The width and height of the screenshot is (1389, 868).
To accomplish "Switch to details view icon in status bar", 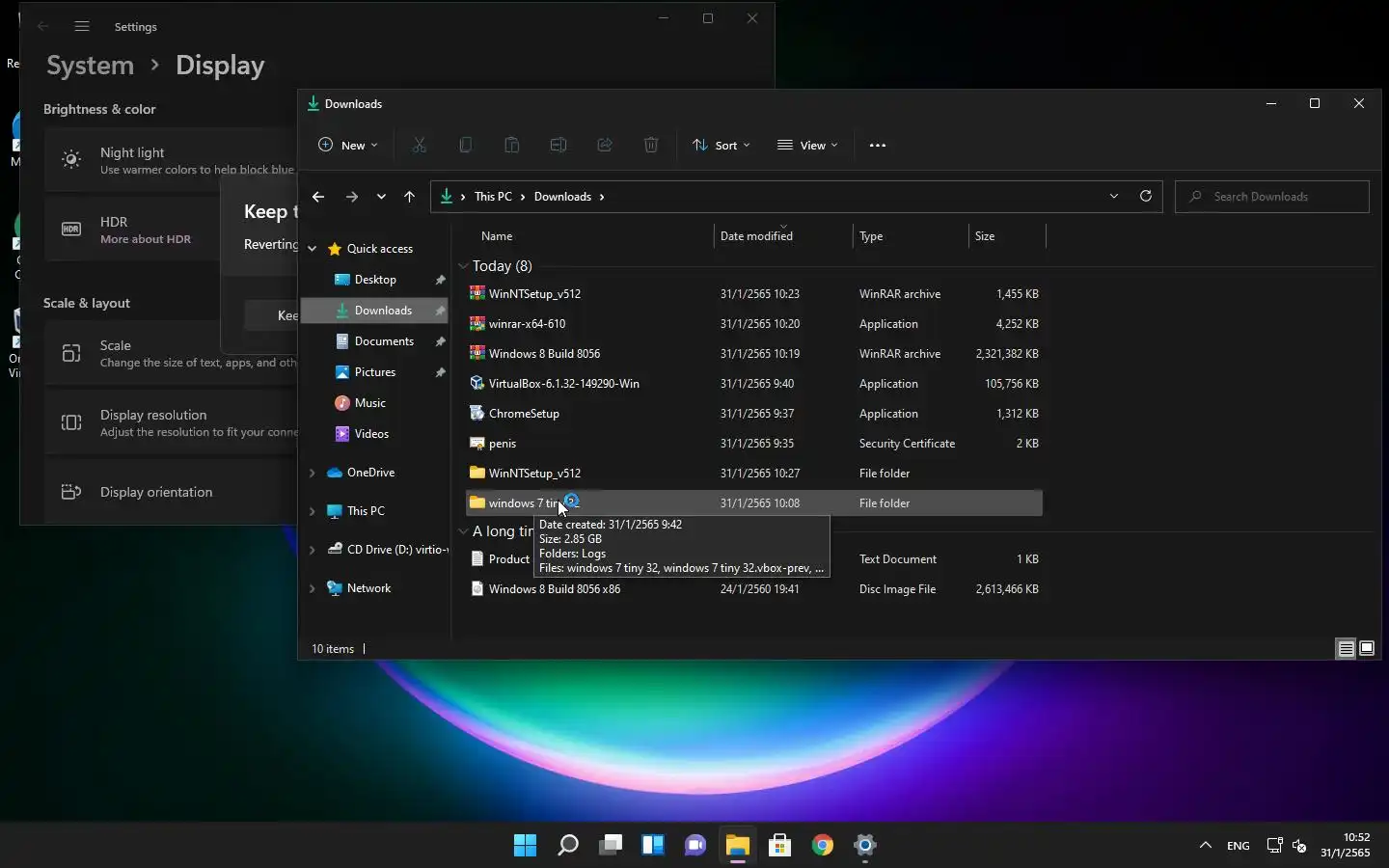I will pyautogui.click(x=1346, y=649).
